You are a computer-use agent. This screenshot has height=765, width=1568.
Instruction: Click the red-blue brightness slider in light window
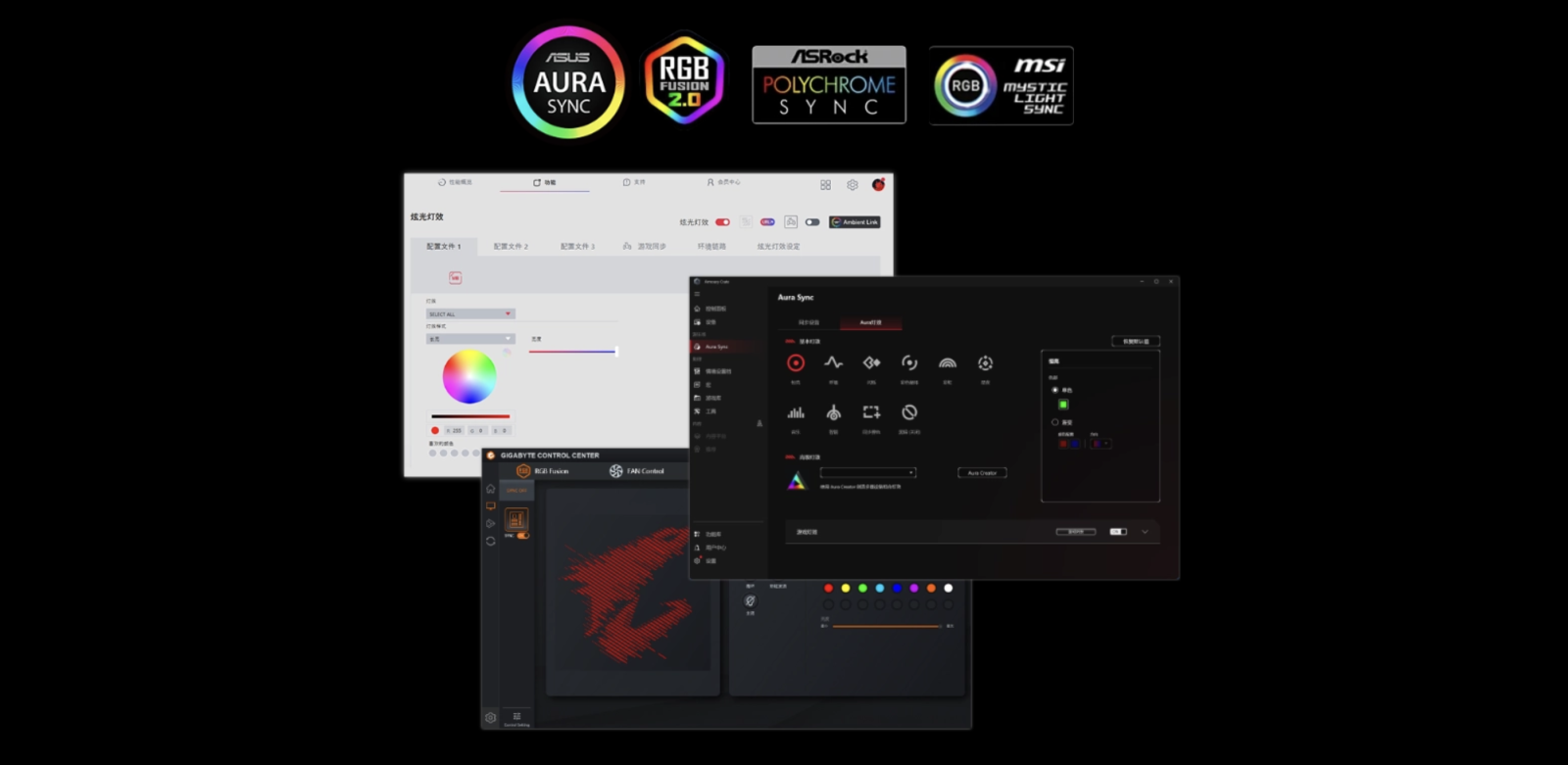pos(573,351)
